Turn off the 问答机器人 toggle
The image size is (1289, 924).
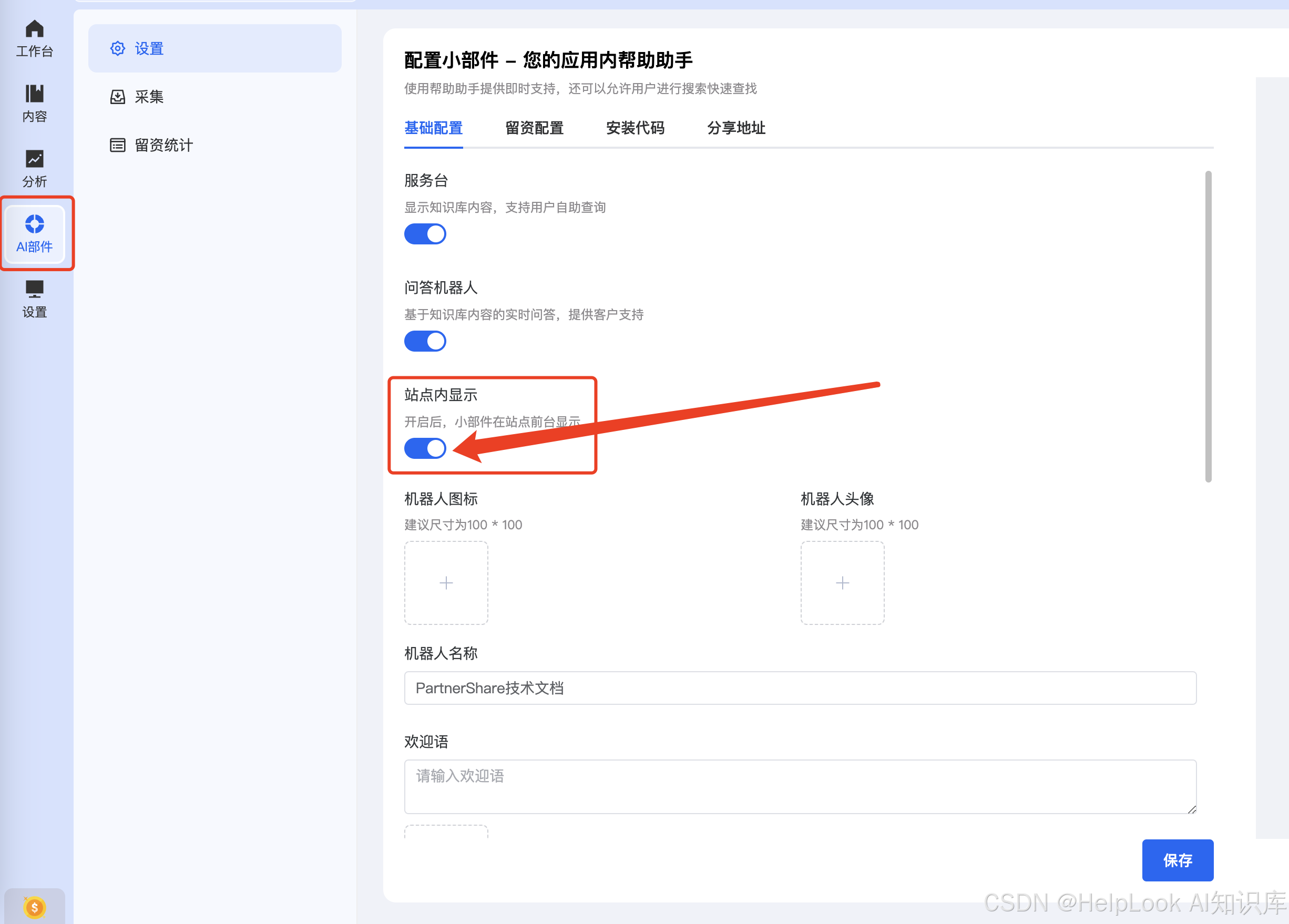(x=425, y=342)
